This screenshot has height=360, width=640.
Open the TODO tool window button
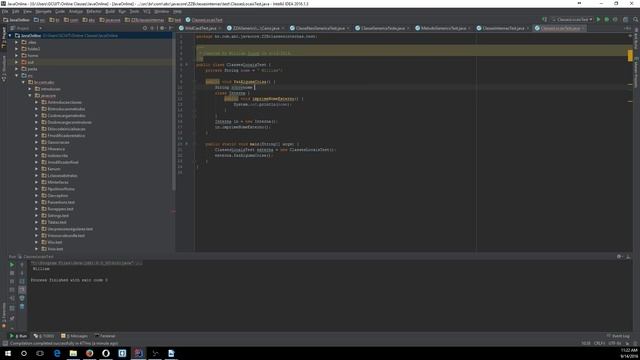44,336
